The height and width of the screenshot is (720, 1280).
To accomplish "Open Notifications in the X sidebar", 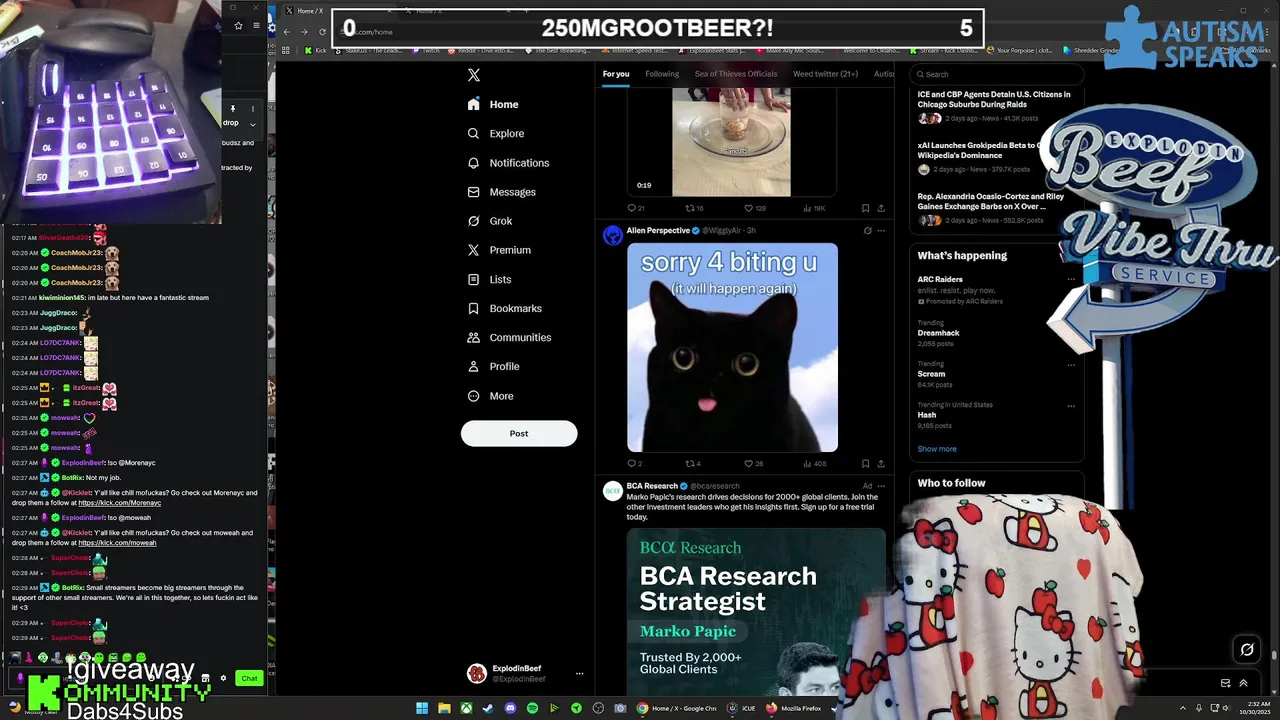I will pyautogui.click(x=508, y=162).
